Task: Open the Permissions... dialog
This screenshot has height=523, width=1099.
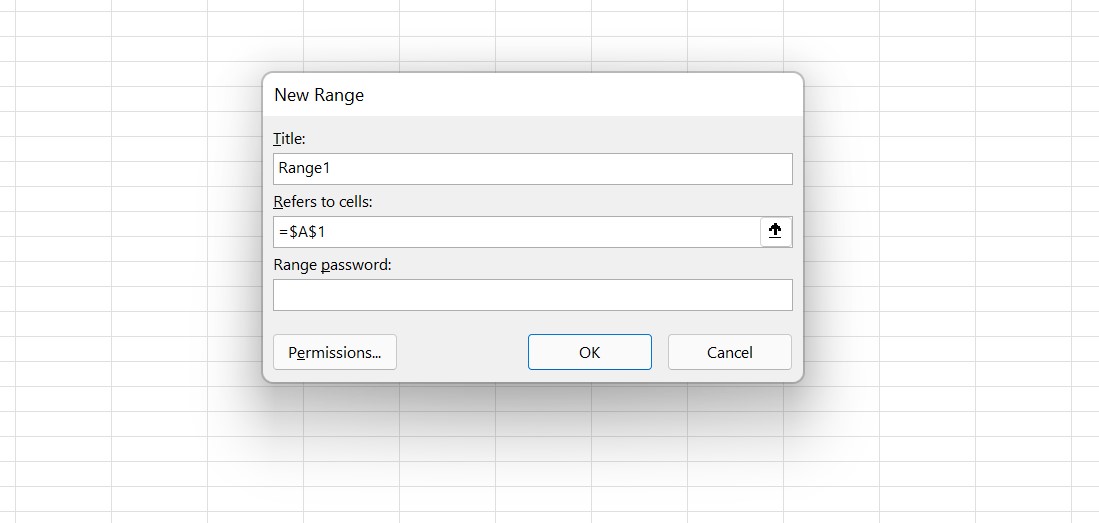Action: 334,352
